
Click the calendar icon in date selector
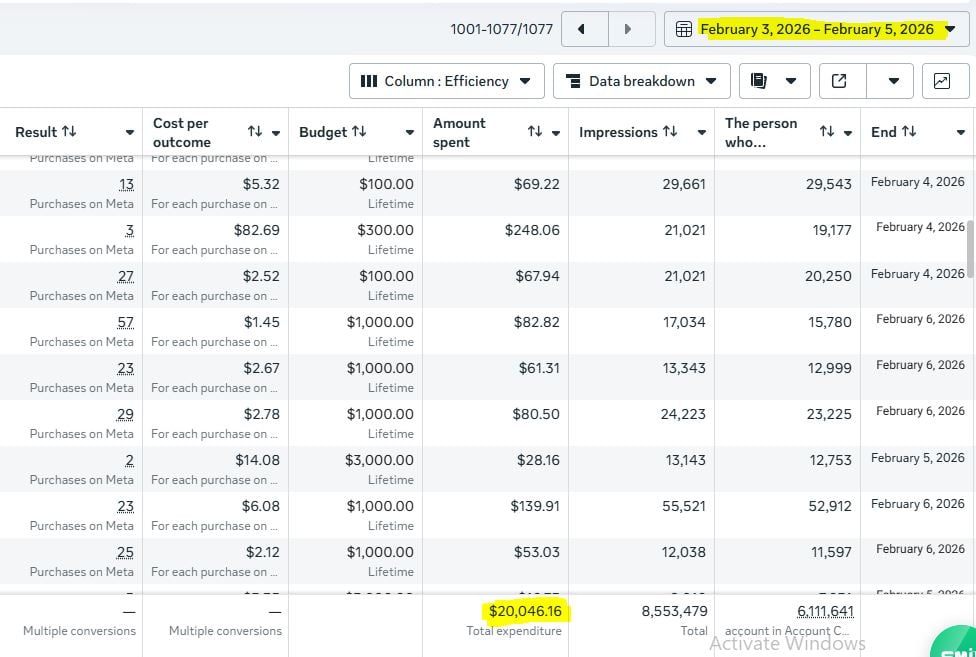683,29
